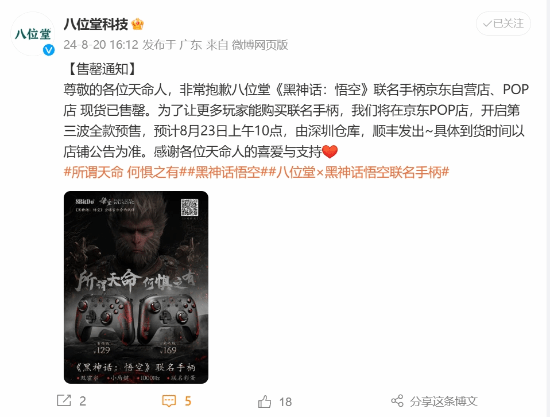The width and height of the screenshot is (550, 417).
Task: Click the post timestamp 24-8-20 16:12
Action: pos(101,45)
